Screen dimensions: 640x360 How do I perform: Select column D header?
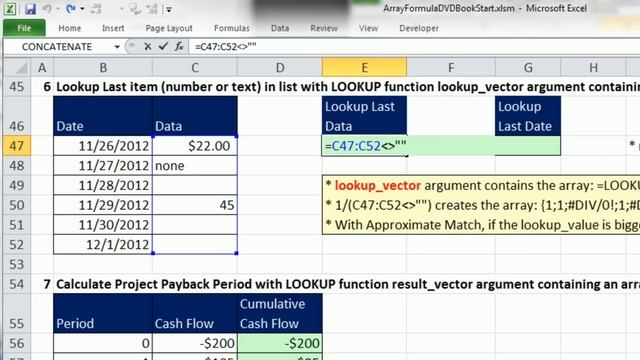tap(280, 67)
